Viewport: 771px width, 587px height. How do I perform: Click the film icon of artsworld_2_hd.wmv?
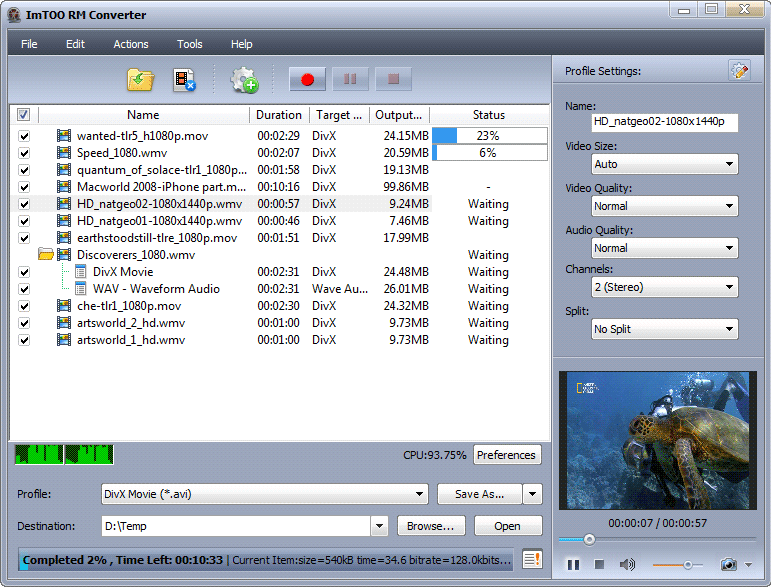(63, 323)
